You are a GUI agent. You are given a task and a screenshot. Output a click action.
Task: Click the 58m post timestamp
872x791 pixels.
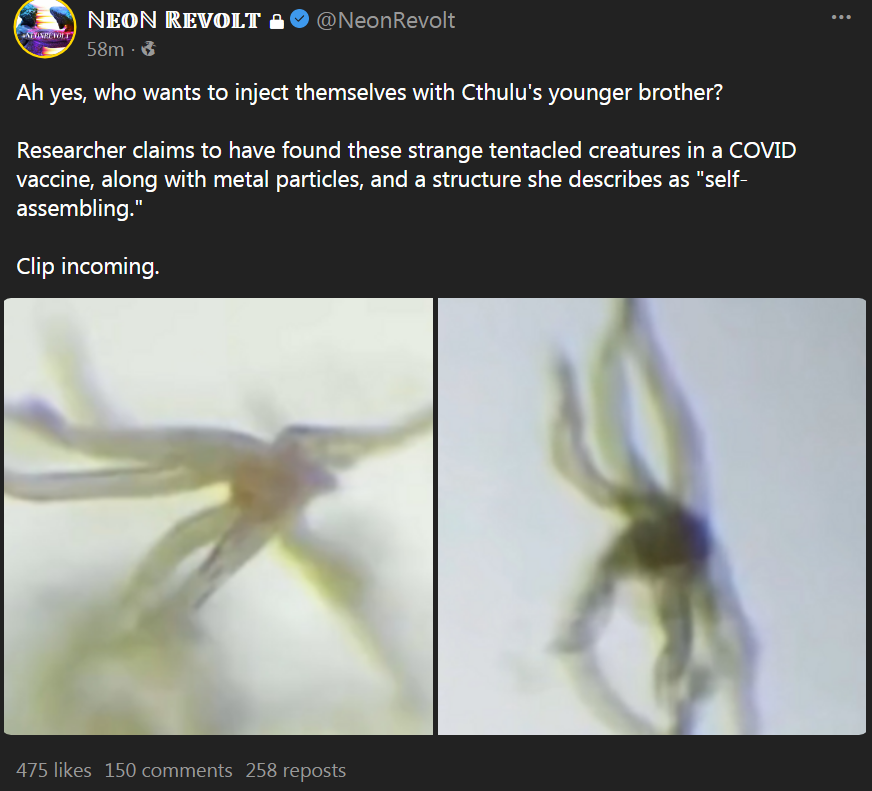pos(105,50)
